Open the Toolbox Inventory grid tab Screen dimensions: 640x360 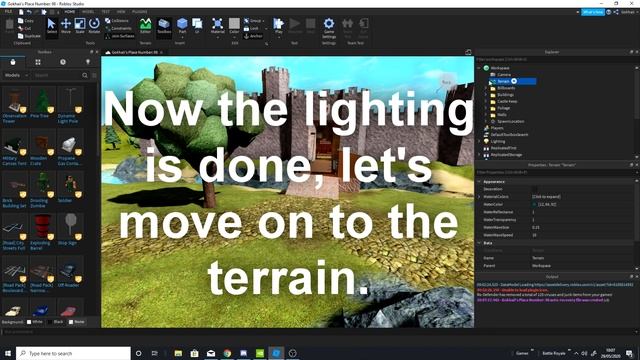[38, 62]
